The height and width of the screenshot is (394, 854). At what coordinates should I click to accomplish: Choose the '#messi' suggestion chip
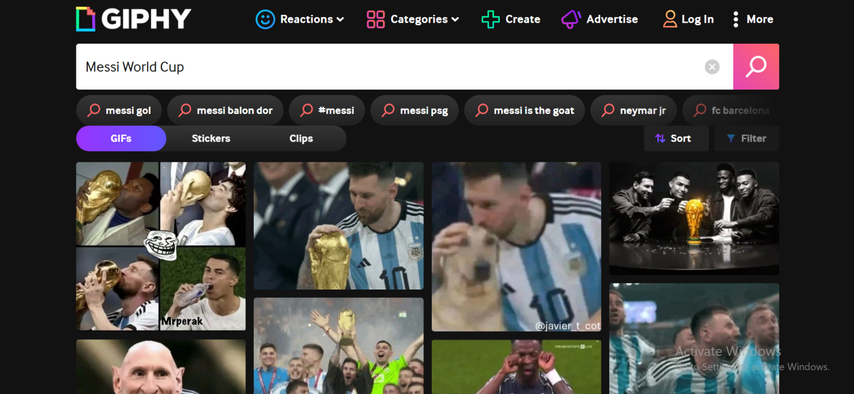point(327,111)
